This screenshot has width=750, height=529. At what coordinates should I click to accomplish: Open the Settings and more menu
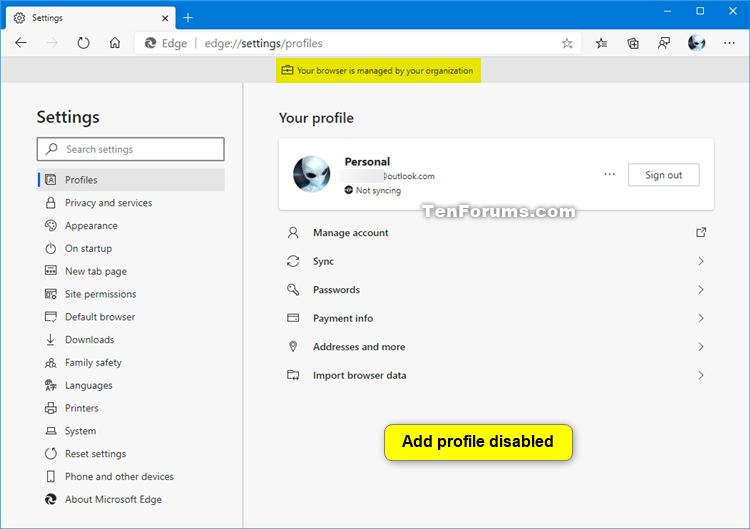click(729, 43)
